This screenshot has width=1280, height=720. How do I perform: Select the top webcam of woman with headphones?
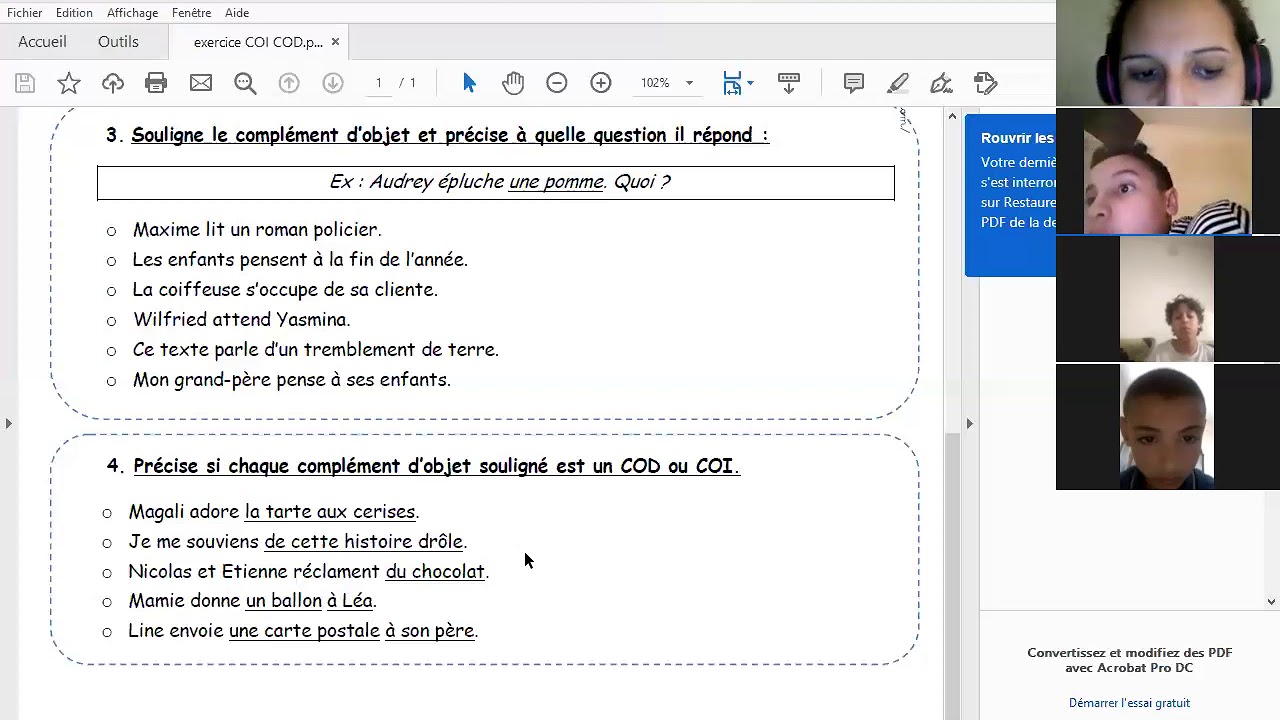coord(1168,52)
